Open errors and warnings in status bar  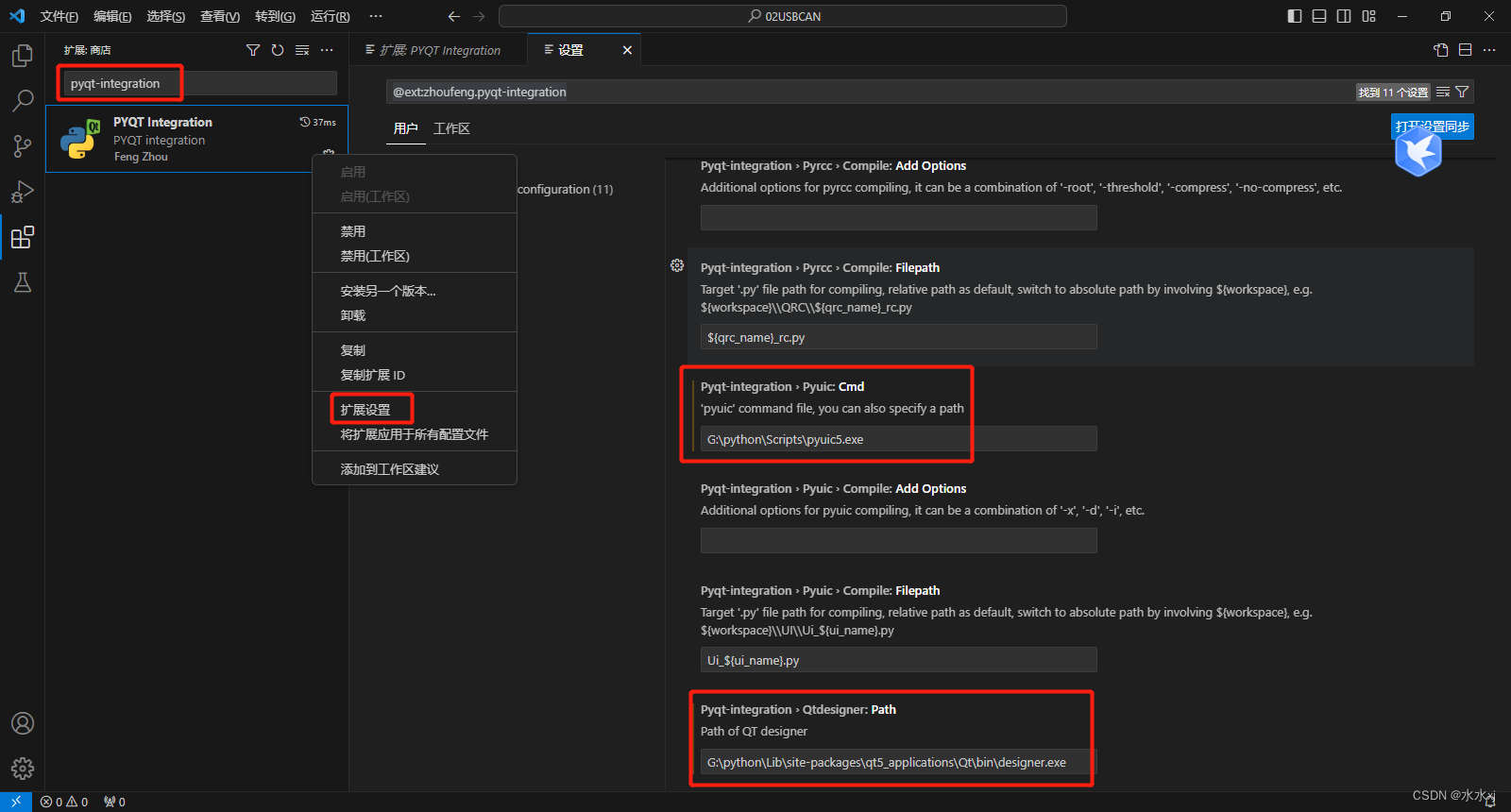(64, 802)
